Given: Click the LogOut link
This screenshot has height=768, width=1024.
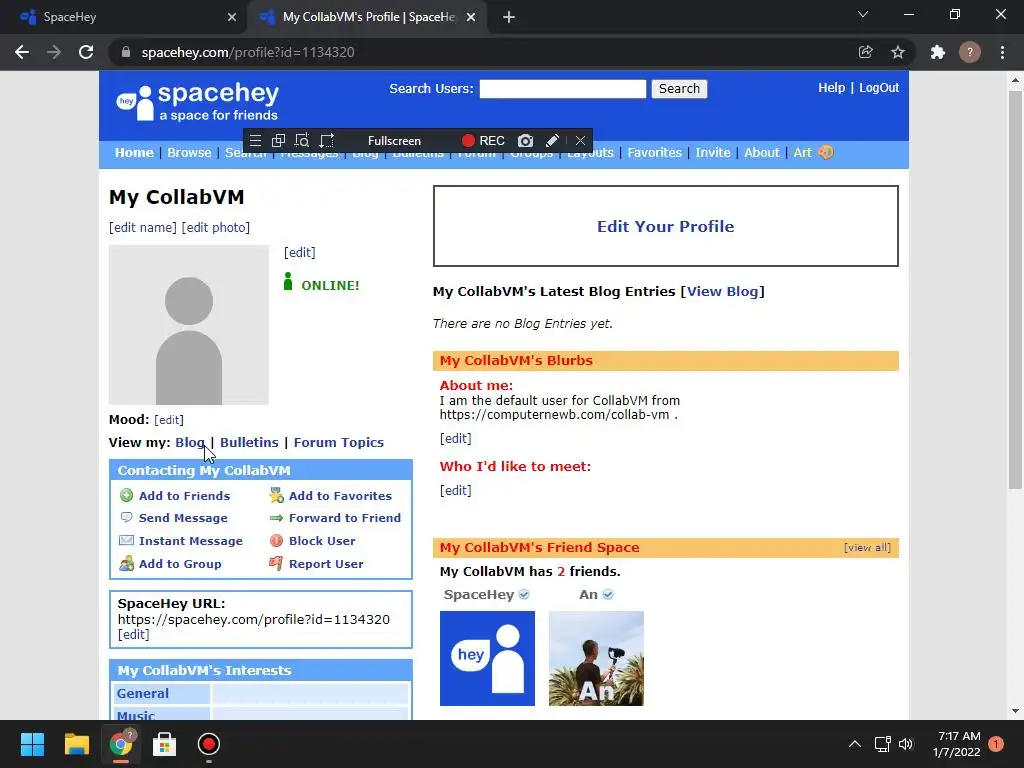Looking at the screenshot, I should pyautogui.click(x=879, y=88).
